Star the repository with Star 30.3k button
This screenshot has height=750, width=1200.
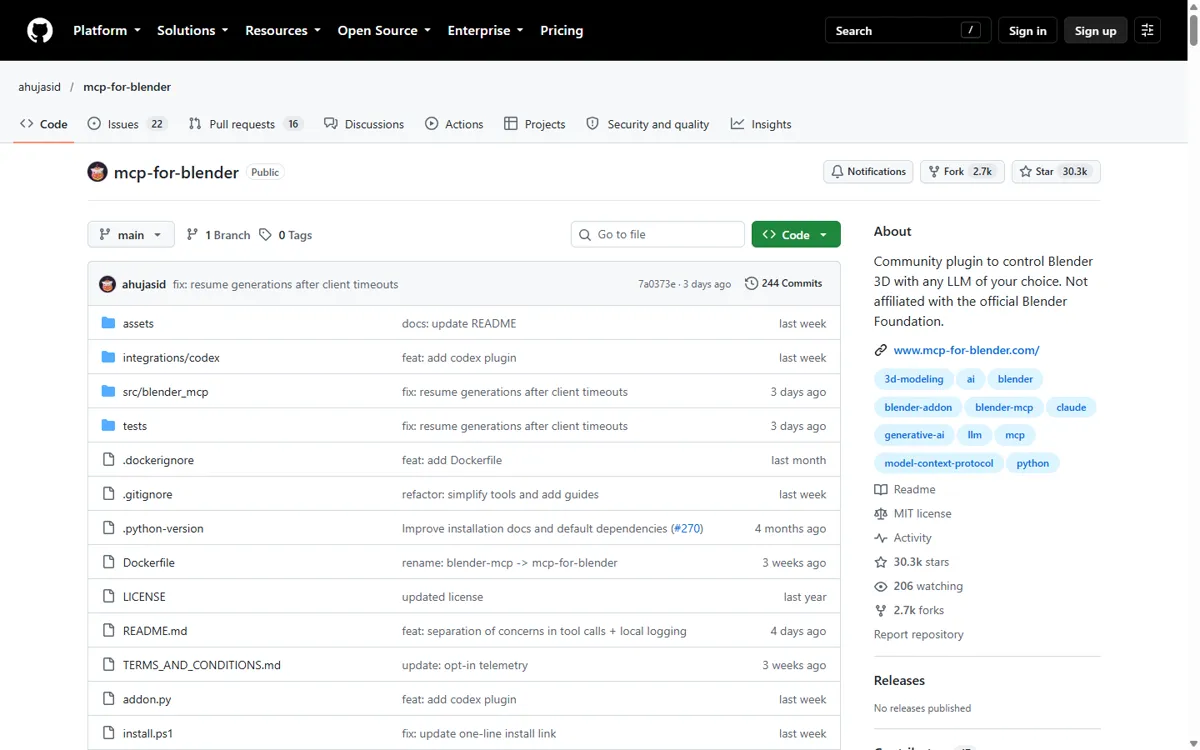pos(1056,172)
